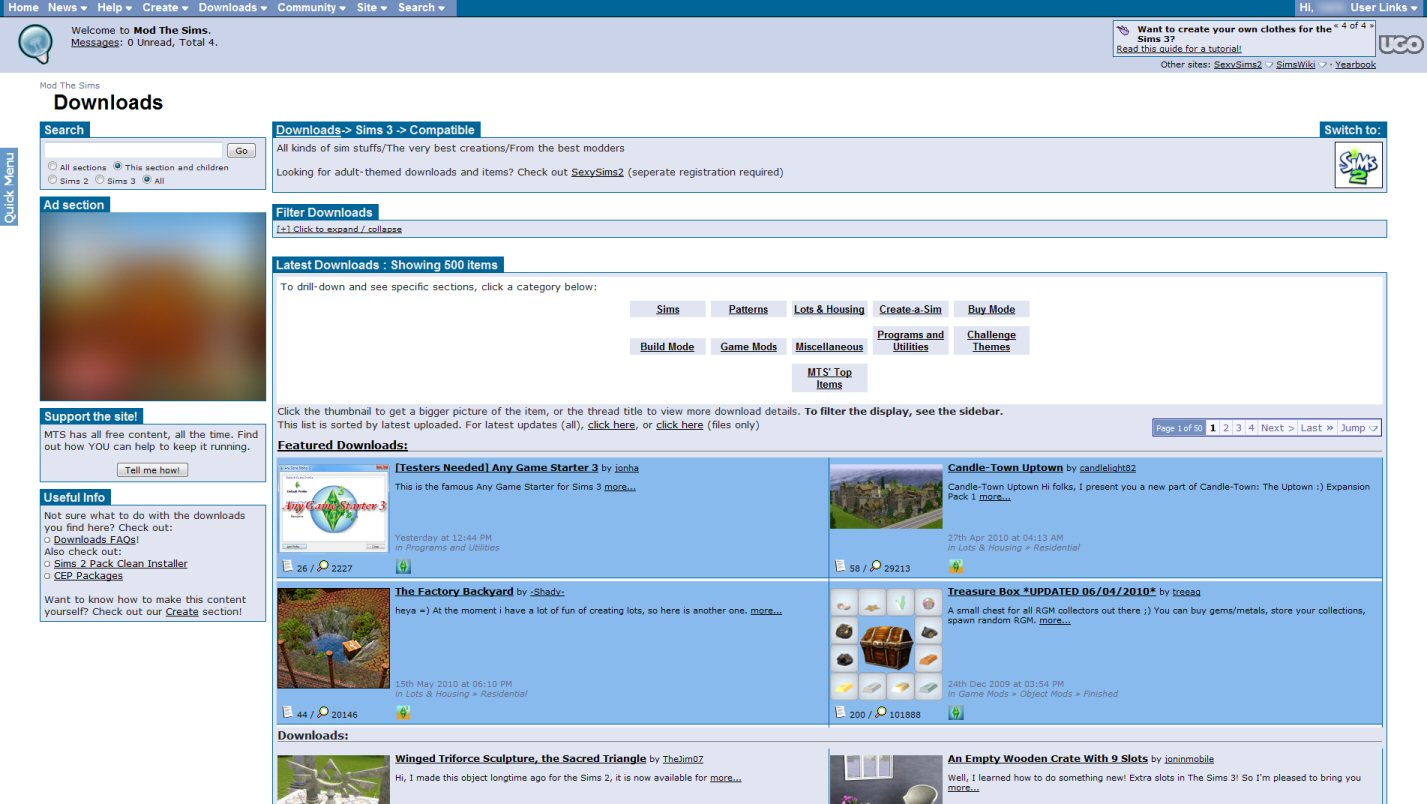The image size is (1427, 804).
Task: Open the Create dropdown menu
Action: click(x=165, y=7)
